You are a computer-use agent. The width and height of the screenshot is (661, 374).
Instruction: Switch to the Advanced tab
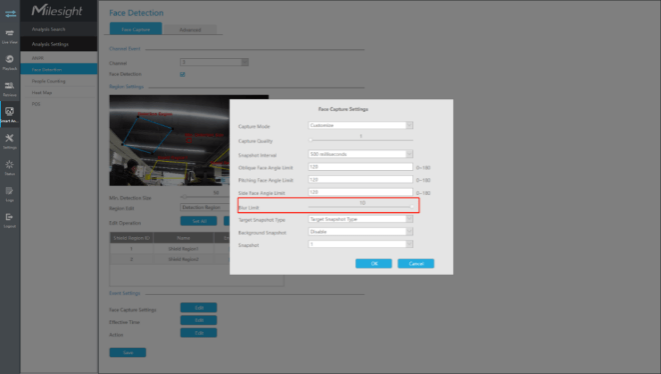[190, 30]
